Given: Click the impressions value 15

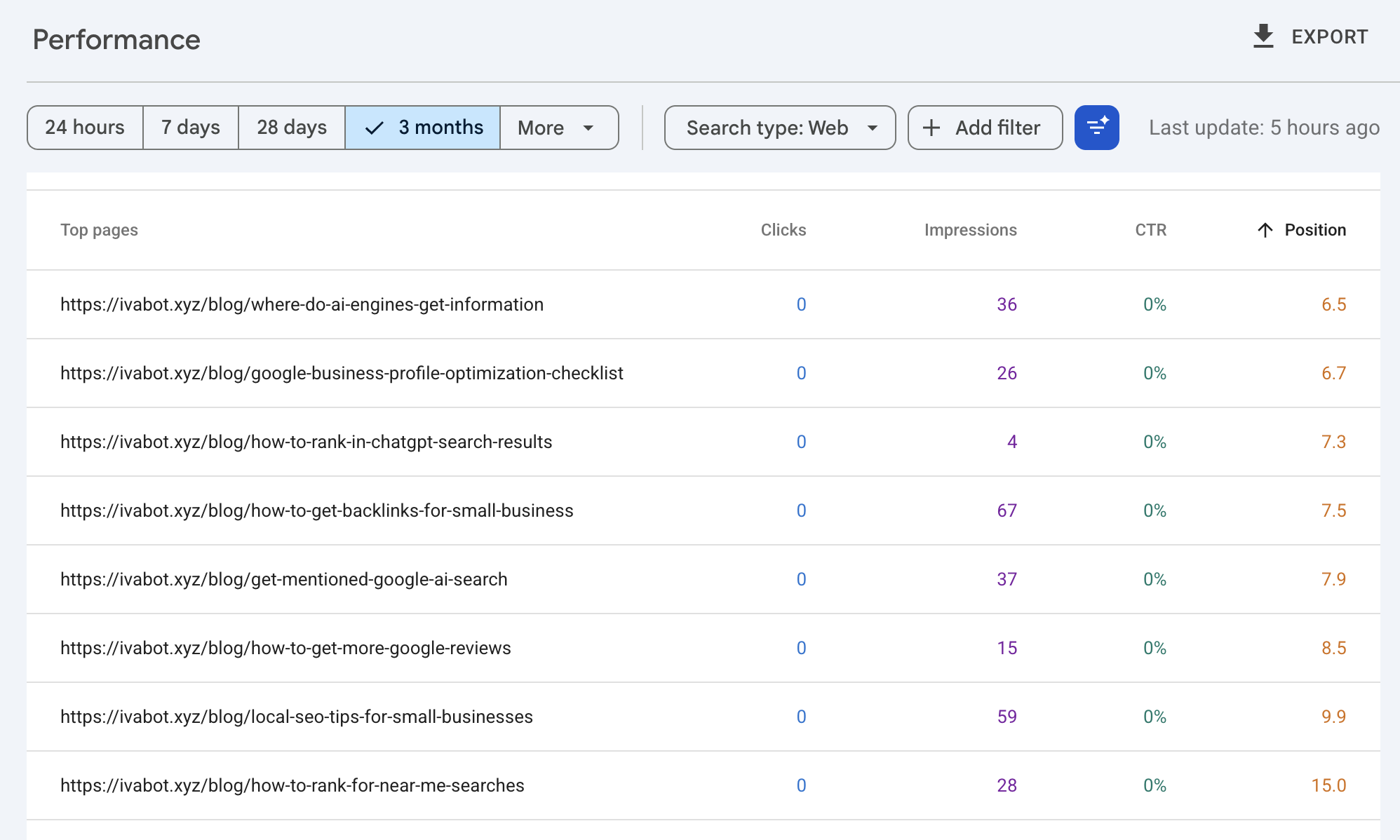Looking at the screenshot, I should pos(1007,648).
